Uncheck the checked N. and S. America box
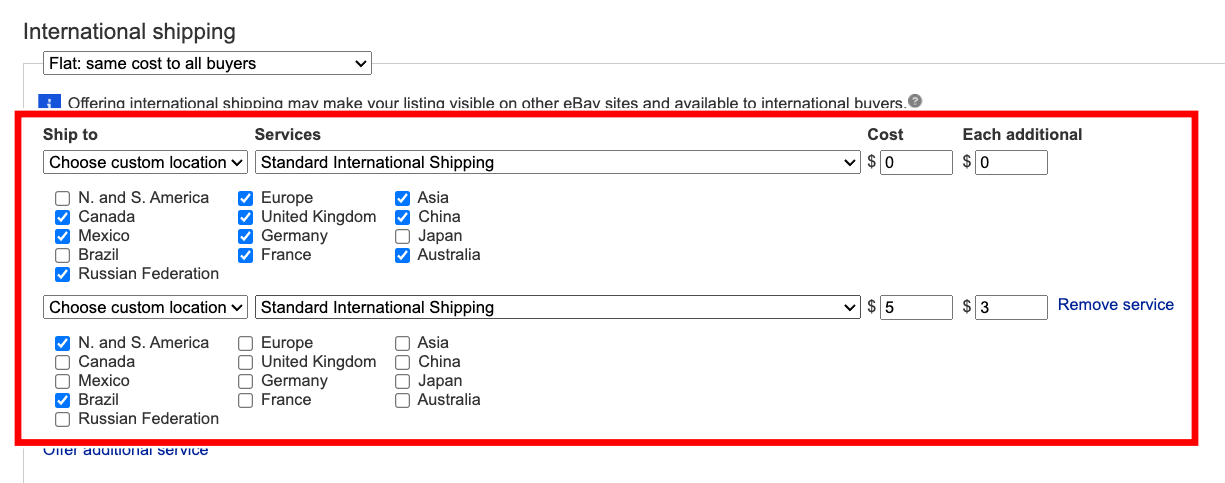 [62, 343]
